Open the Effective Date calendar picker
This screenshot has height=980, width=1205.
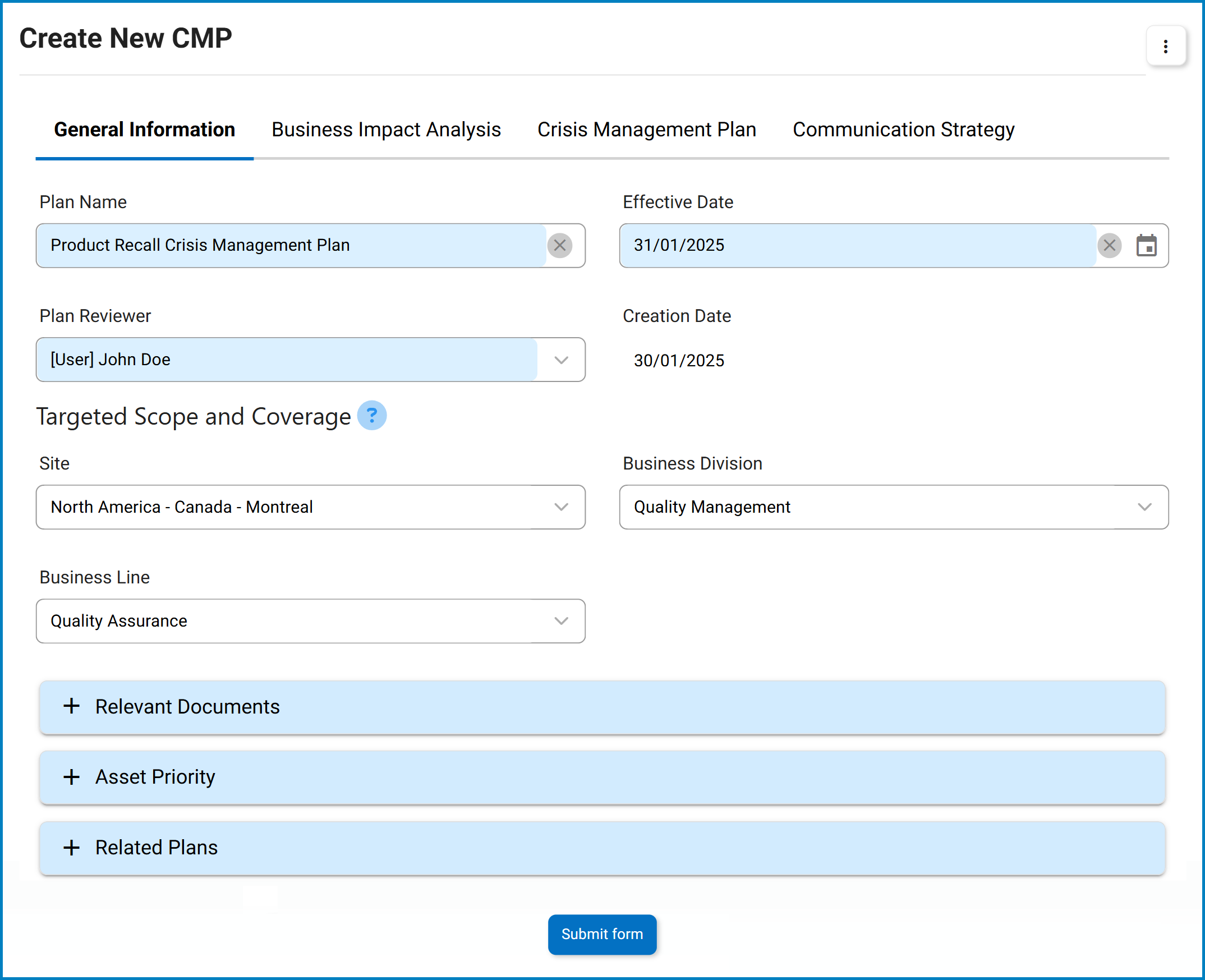[1146, 246]
